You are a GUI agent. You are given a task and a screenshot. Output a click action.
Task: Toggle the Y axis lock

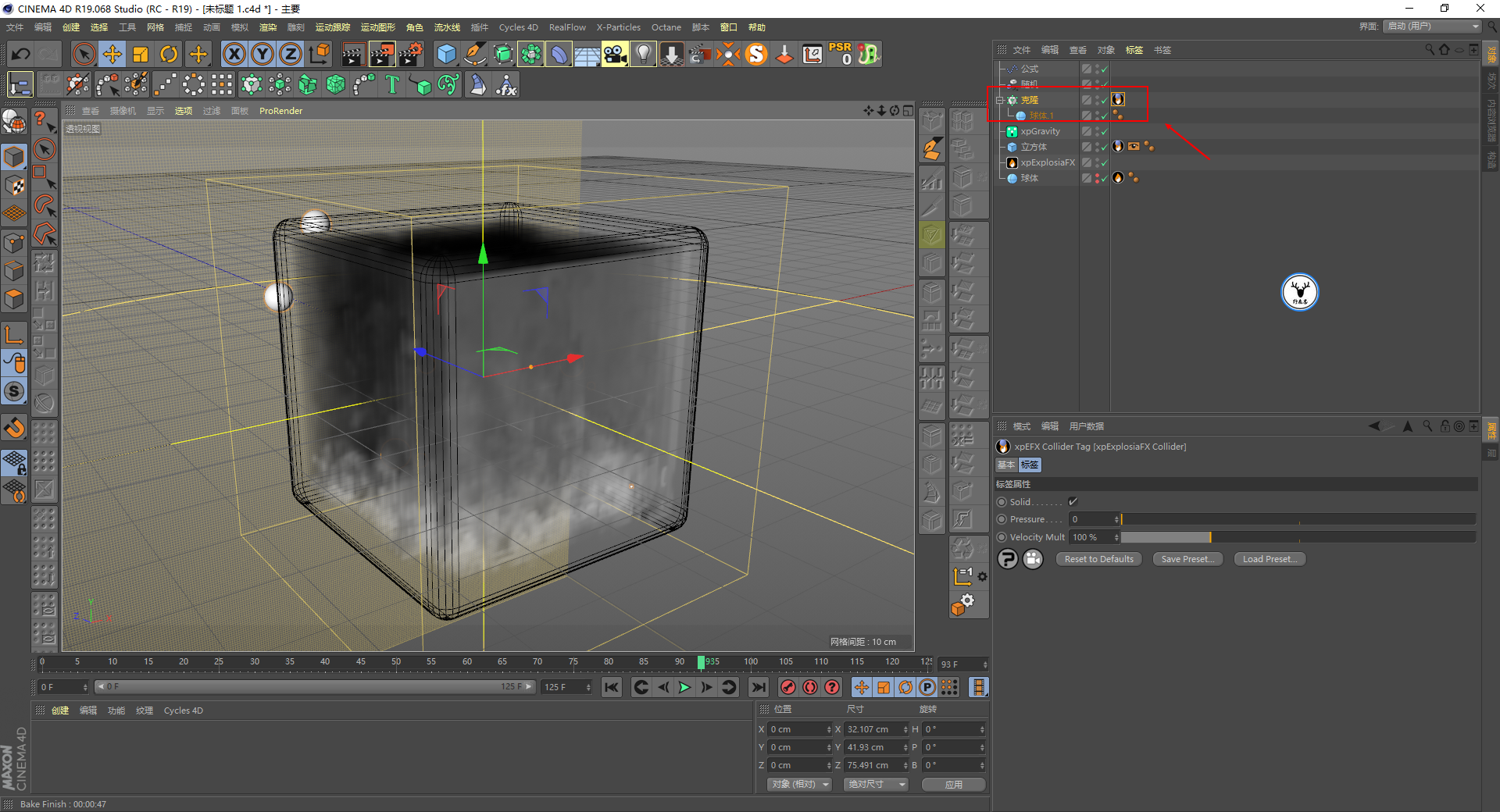click(262, 54)
